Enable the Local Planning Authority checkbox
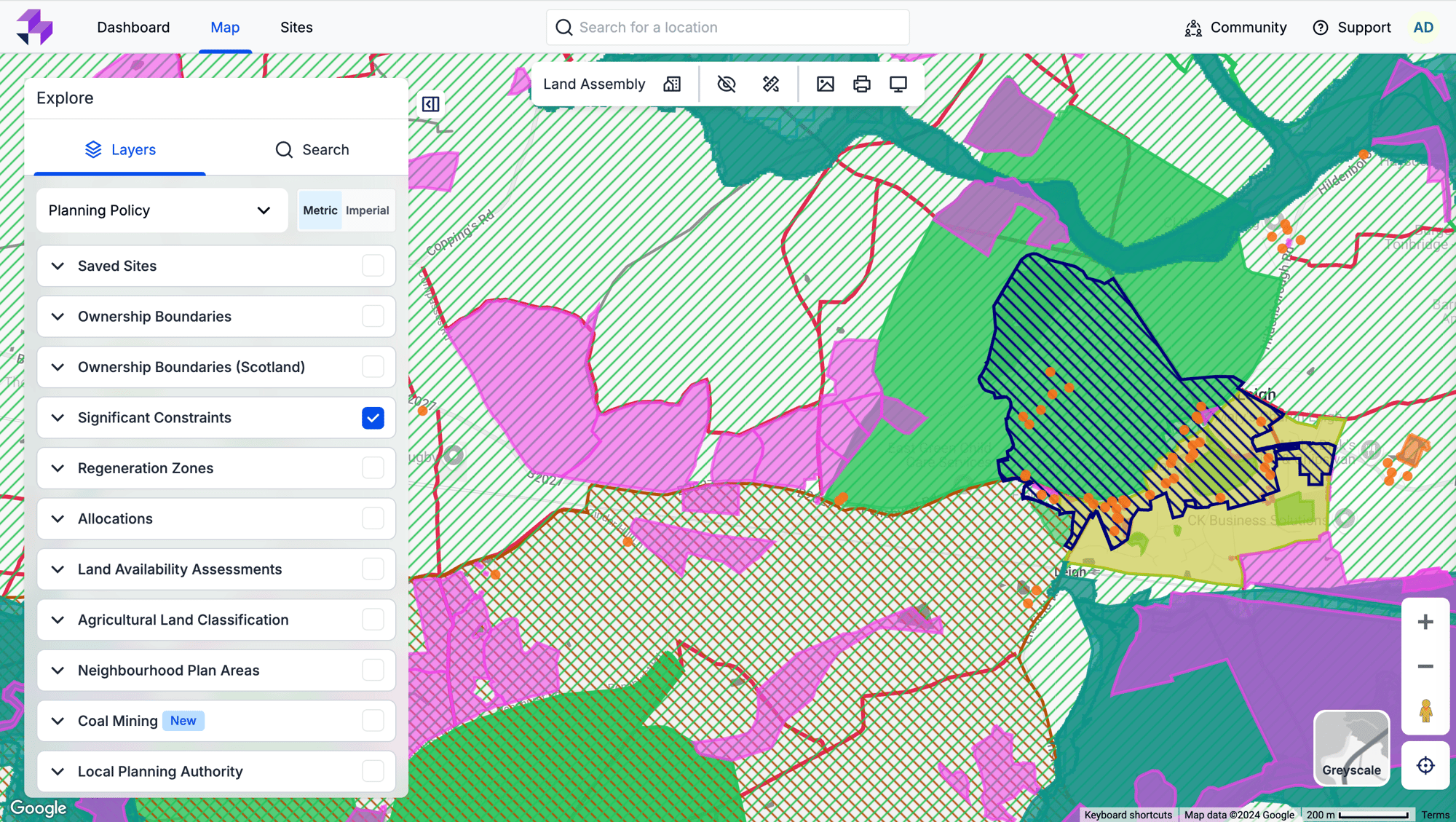The height and width of the screenshot is (822, 1456). tap(373, 771)
